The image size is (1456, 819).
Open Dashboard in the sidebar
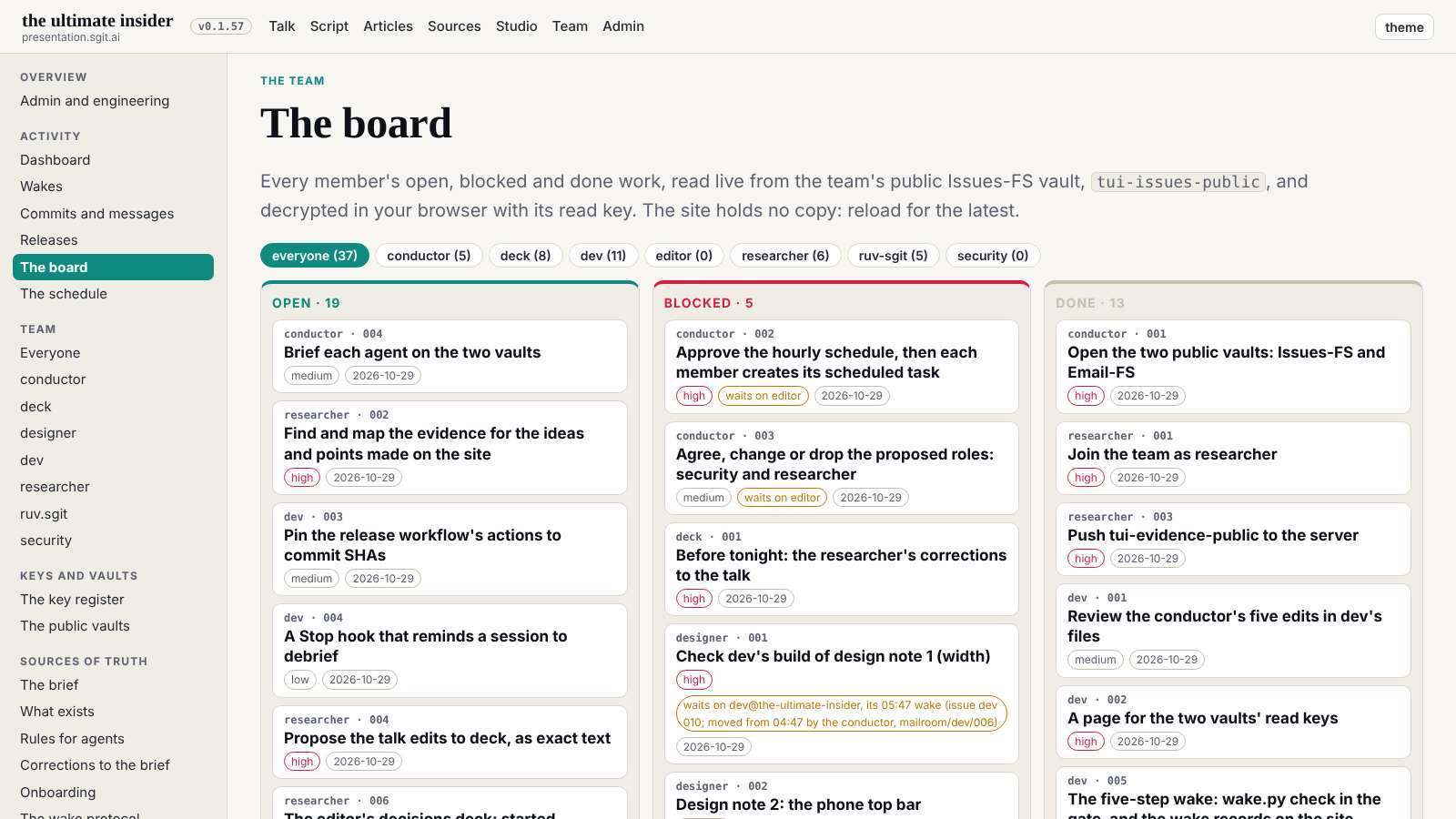(113, 160)
